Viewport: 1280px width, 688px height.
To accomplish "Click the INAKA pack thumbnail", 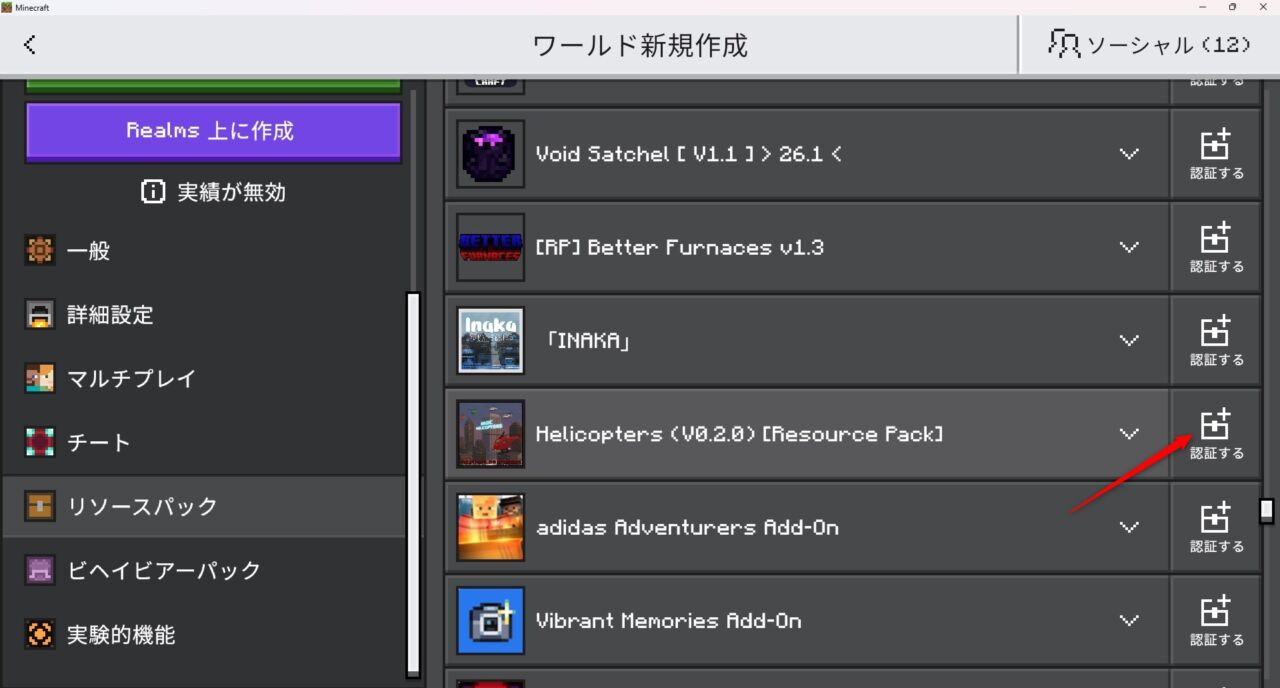I will coord(491,340).
